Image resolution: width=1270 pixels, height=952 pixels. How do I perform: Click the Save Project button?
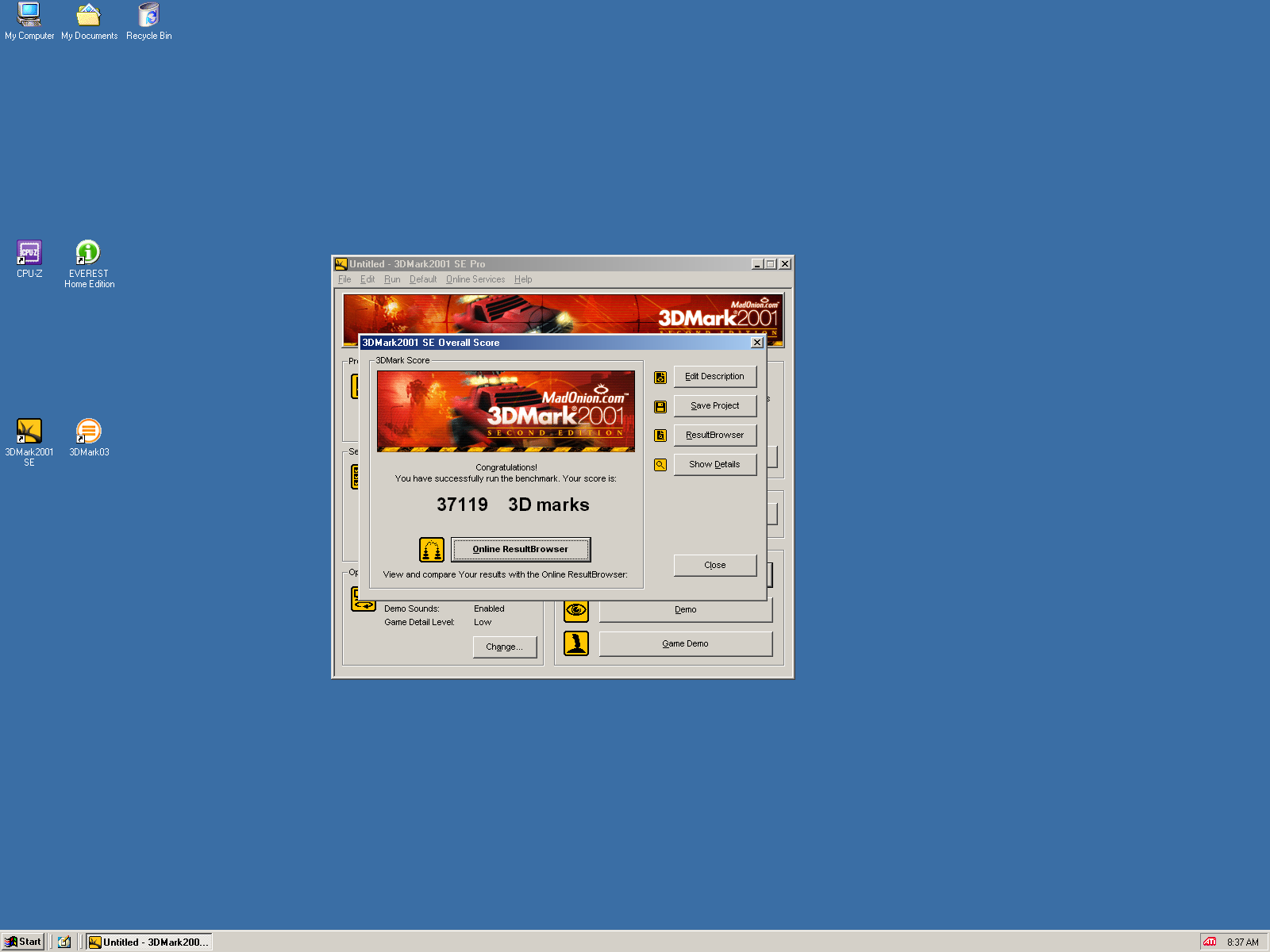[x=715, y=406]
